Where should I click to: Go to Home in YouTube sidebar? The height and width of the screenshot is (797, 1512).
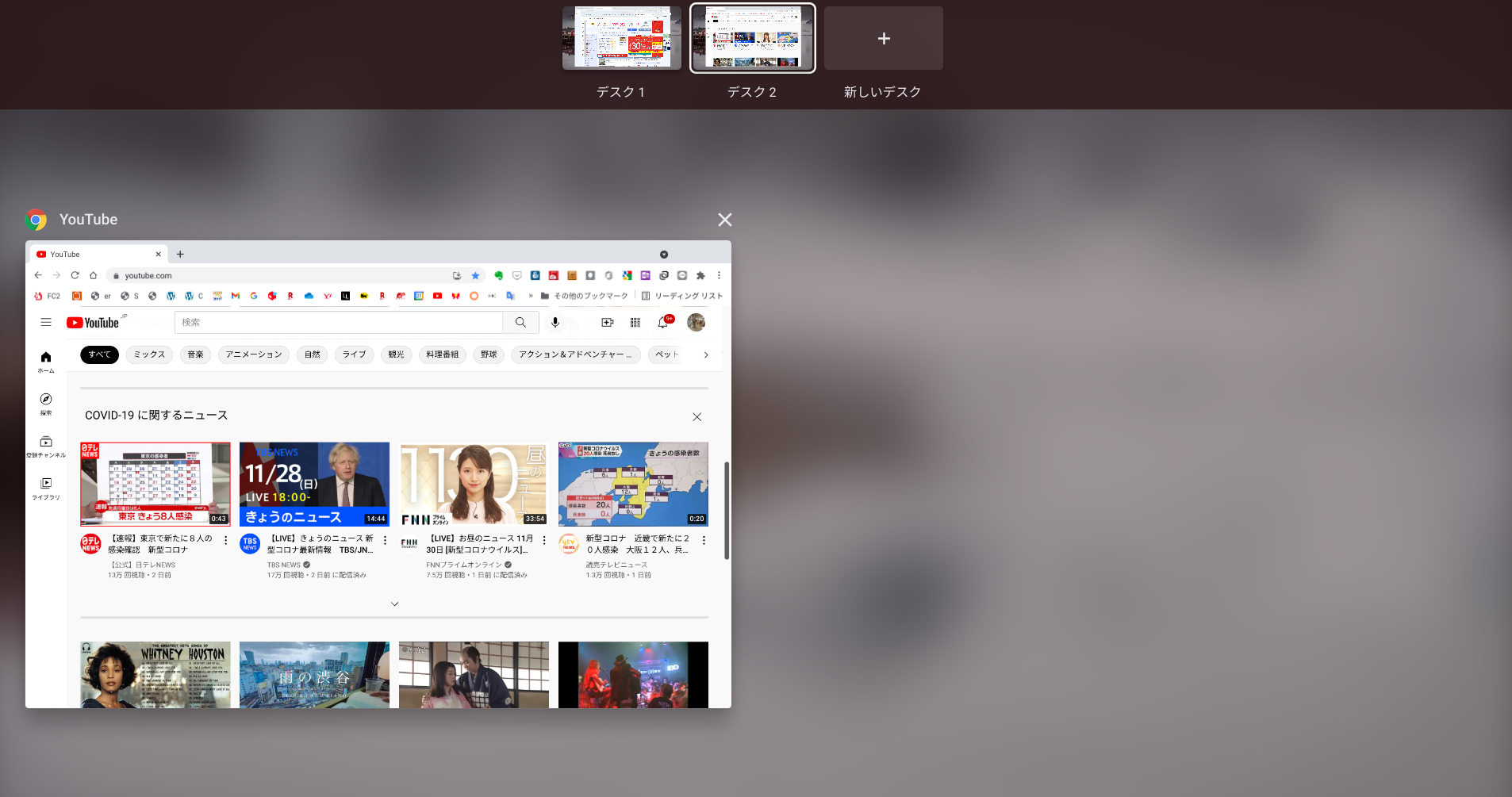pos(46,362)
